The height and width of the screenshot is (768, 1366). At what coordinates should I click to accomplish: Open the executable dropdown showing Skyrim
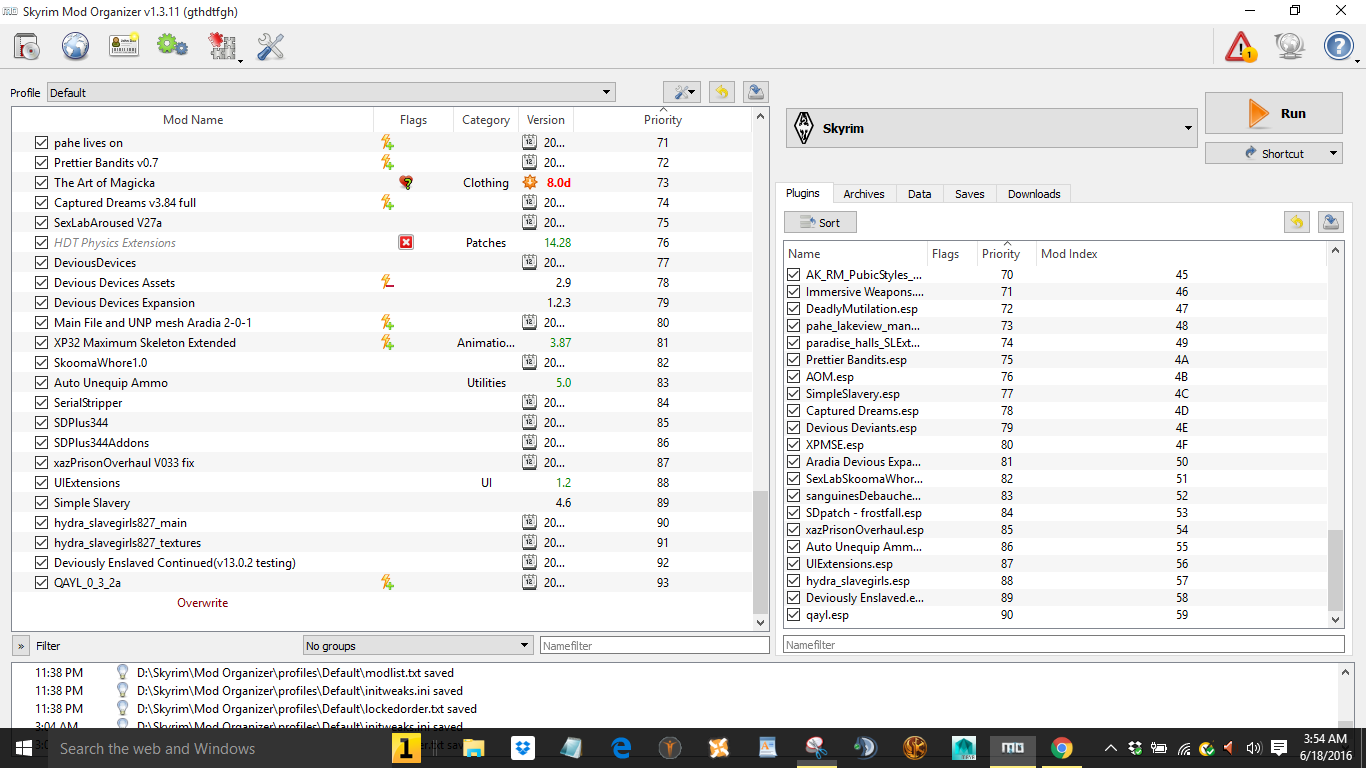click(x=991, y=128)
